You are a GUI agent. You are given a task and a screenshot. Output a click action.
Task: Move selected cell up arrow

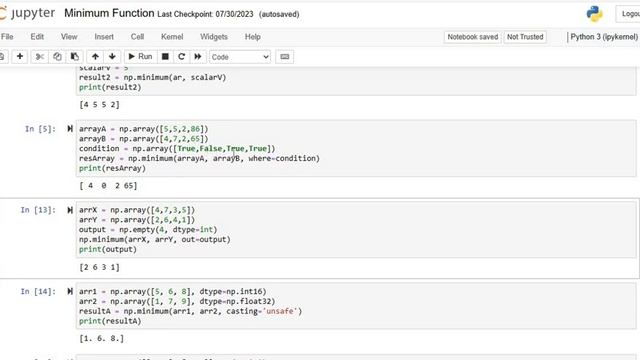95,57
